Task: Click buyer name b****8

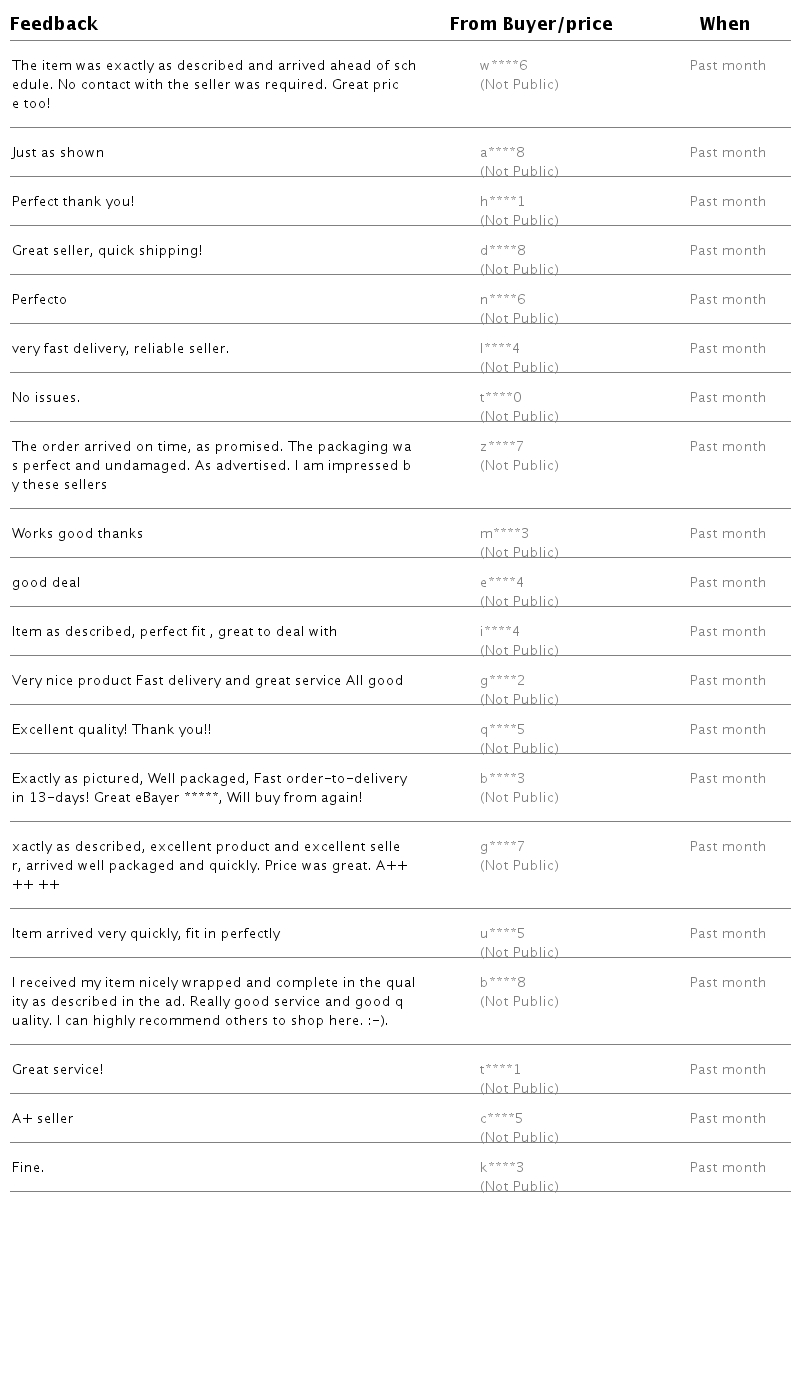Action: click(x=503, y=983)
